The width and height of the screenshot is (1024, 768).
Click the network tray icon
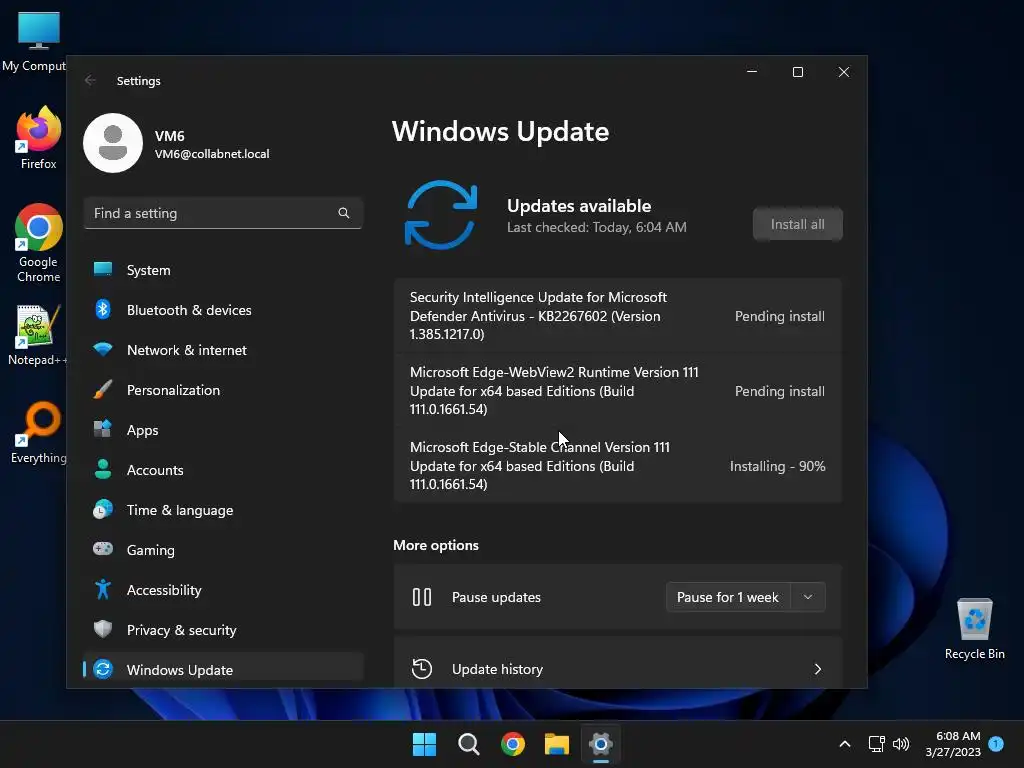(876, 744)
